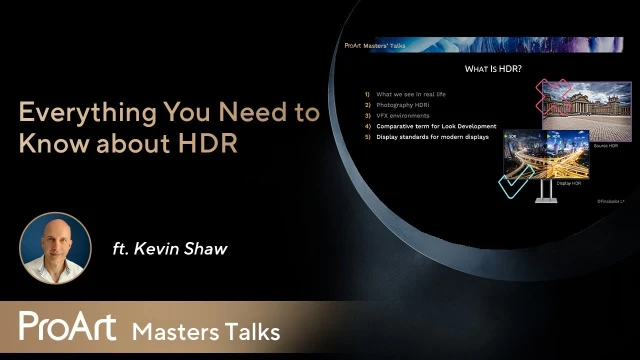Click the building Source HDR photo
640x360 pixels.
(587, 111)
